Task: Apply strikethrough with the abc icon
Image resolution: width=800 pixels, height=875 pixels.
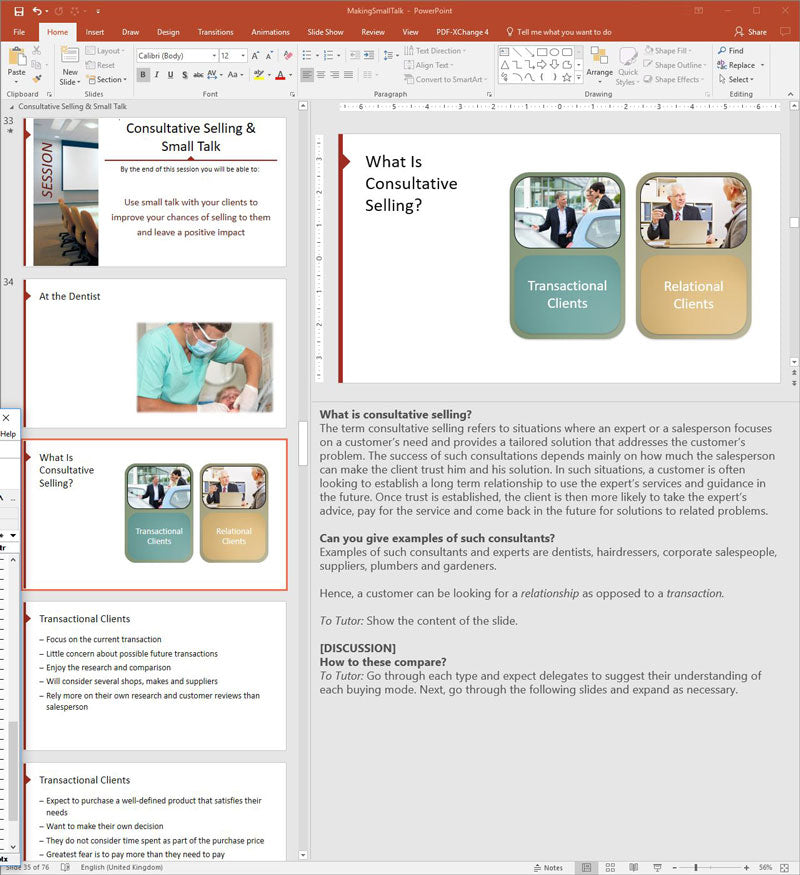Action: coord(198,75)
